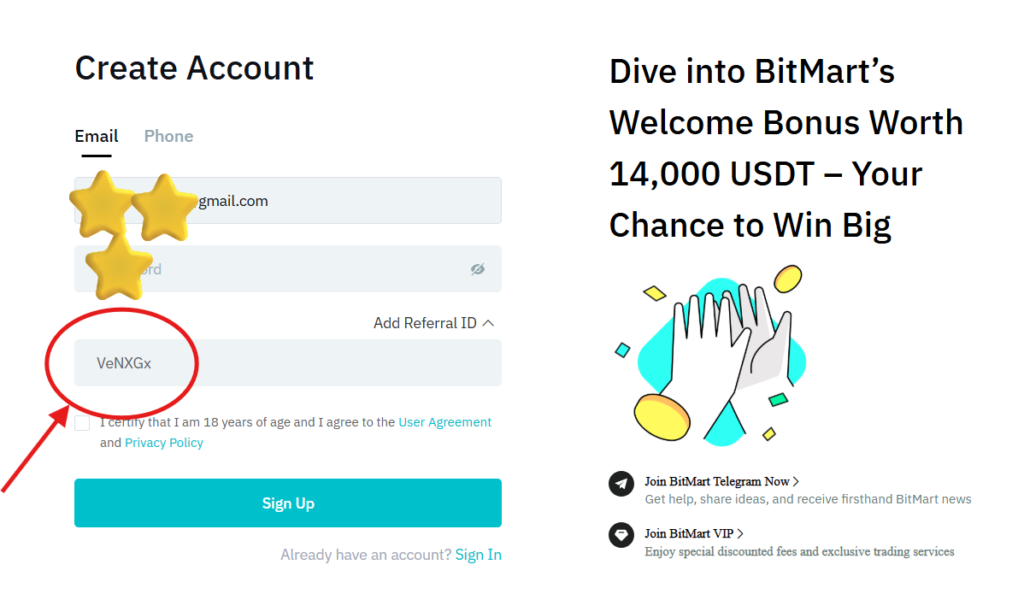Toggle the password visibility eye icon
Screen dimensions: 1024x600
tap(478, 269)
